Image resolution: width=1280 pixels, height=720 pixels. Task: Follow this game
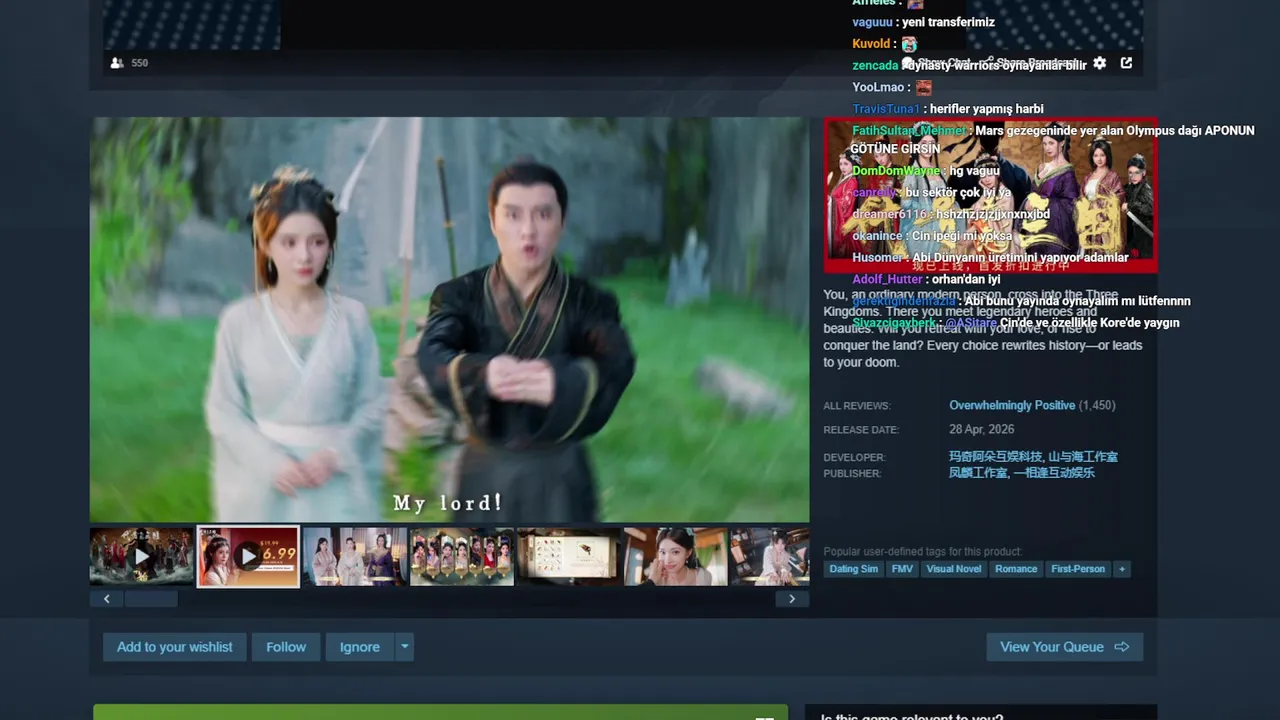click(286, 647)
